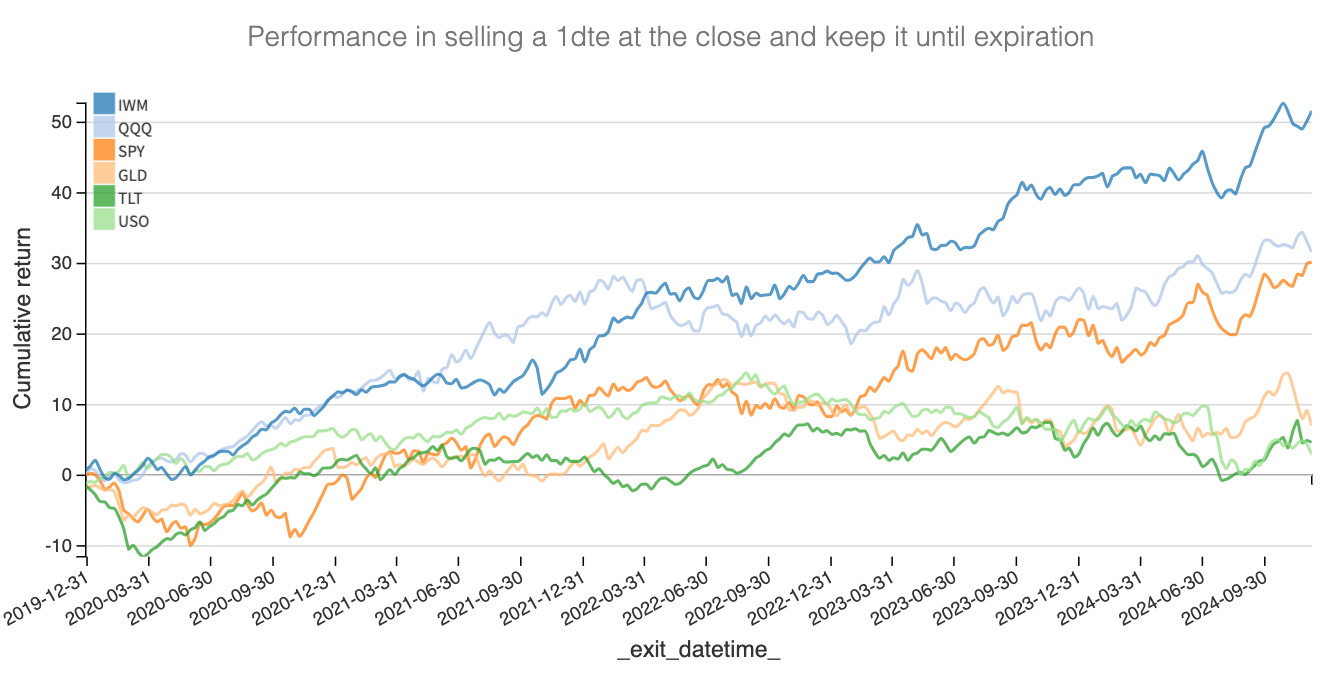
Task: Toggle the SPY series legend label
Action: tap(133, 152)
